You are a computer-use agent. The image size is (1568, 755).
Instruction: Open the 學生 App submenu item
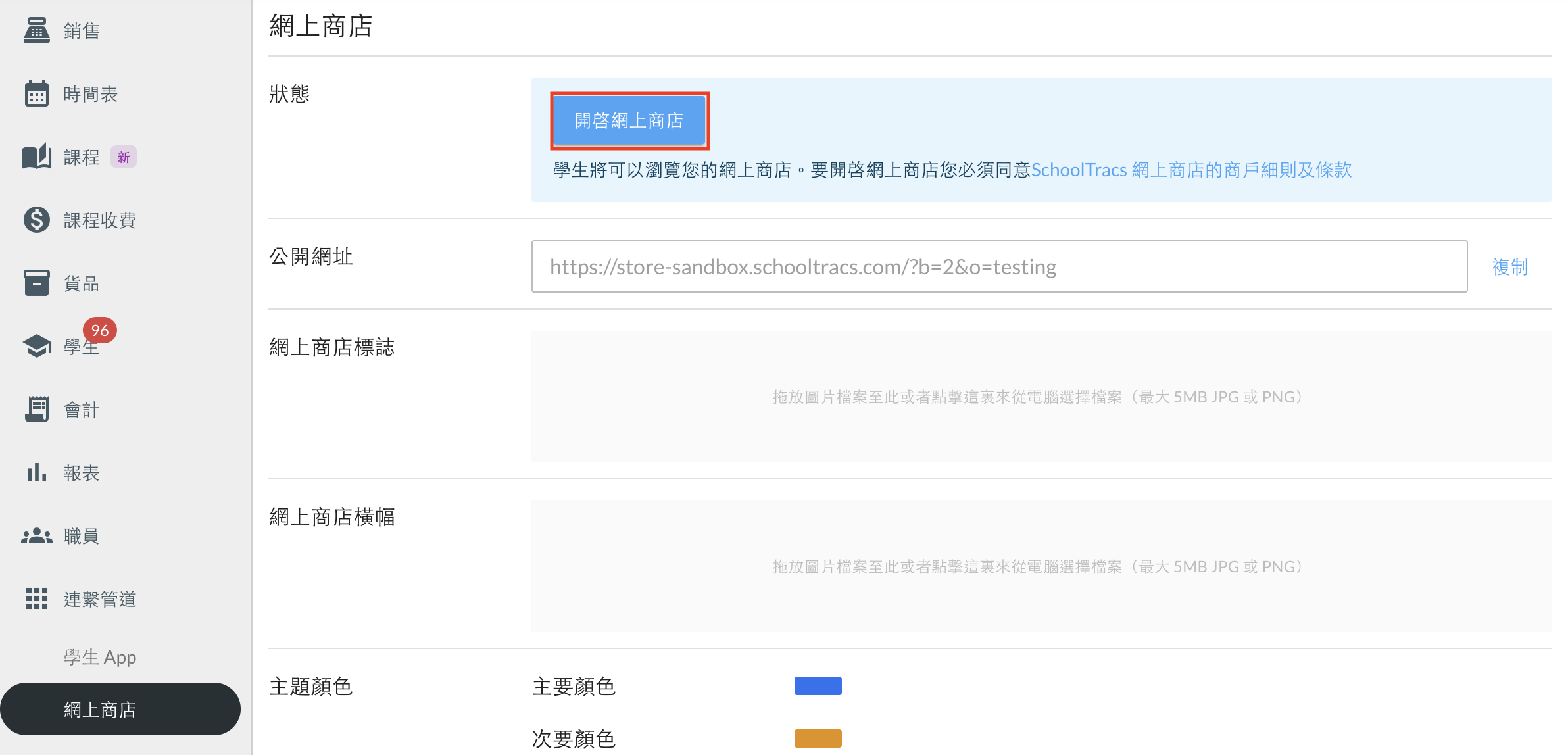100,657
